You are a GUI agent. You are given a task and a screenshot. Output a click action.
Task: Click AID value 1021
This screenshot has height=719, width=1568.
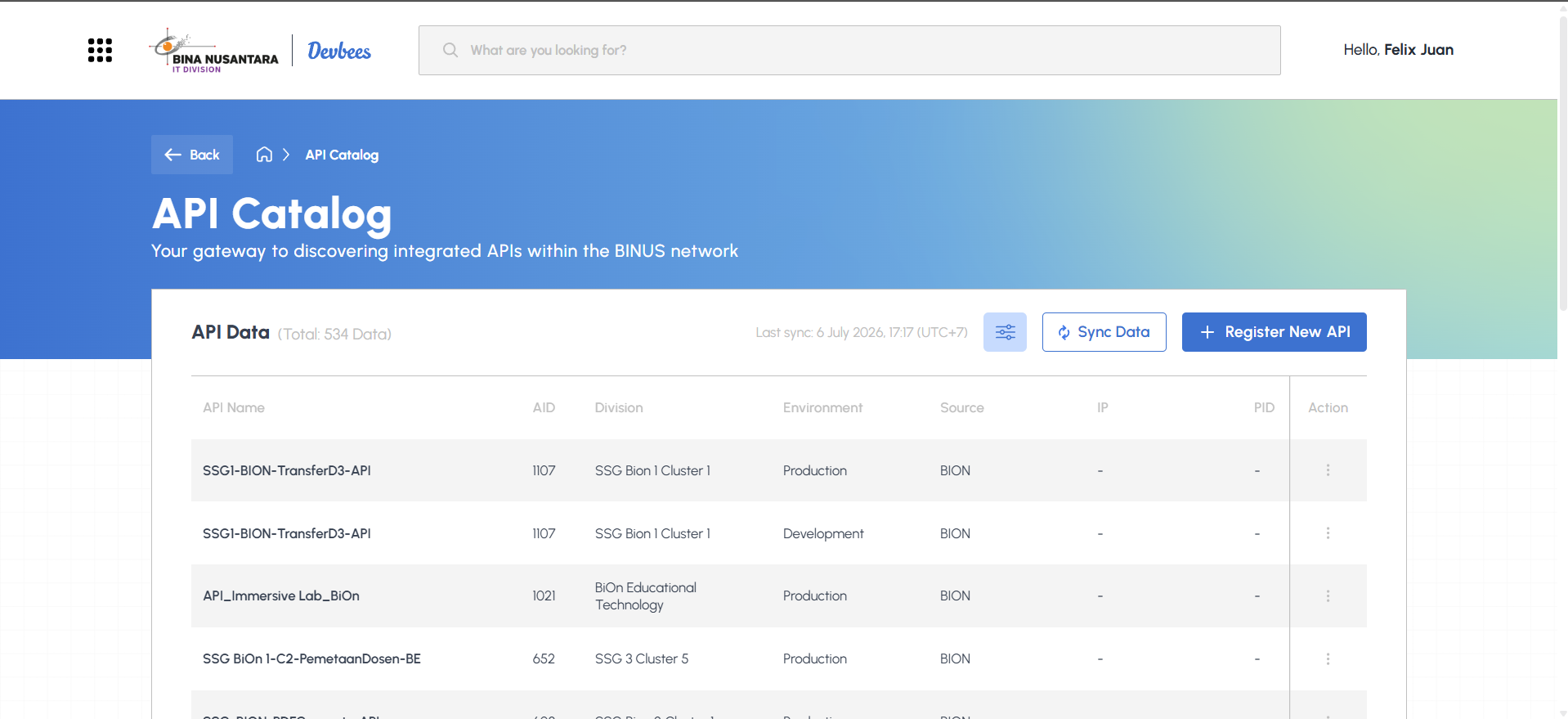coord(544,595)
